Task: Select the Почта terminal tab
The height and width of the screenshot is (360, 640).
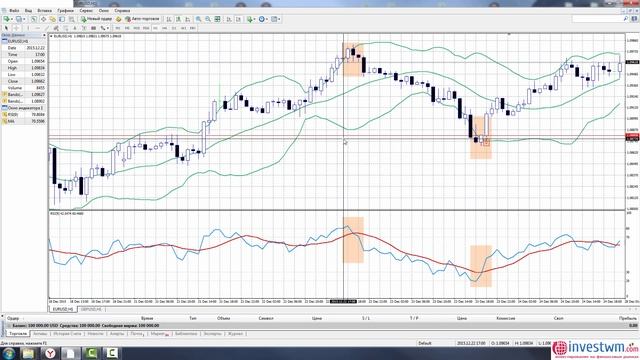Action: click(x=136, y=334)
